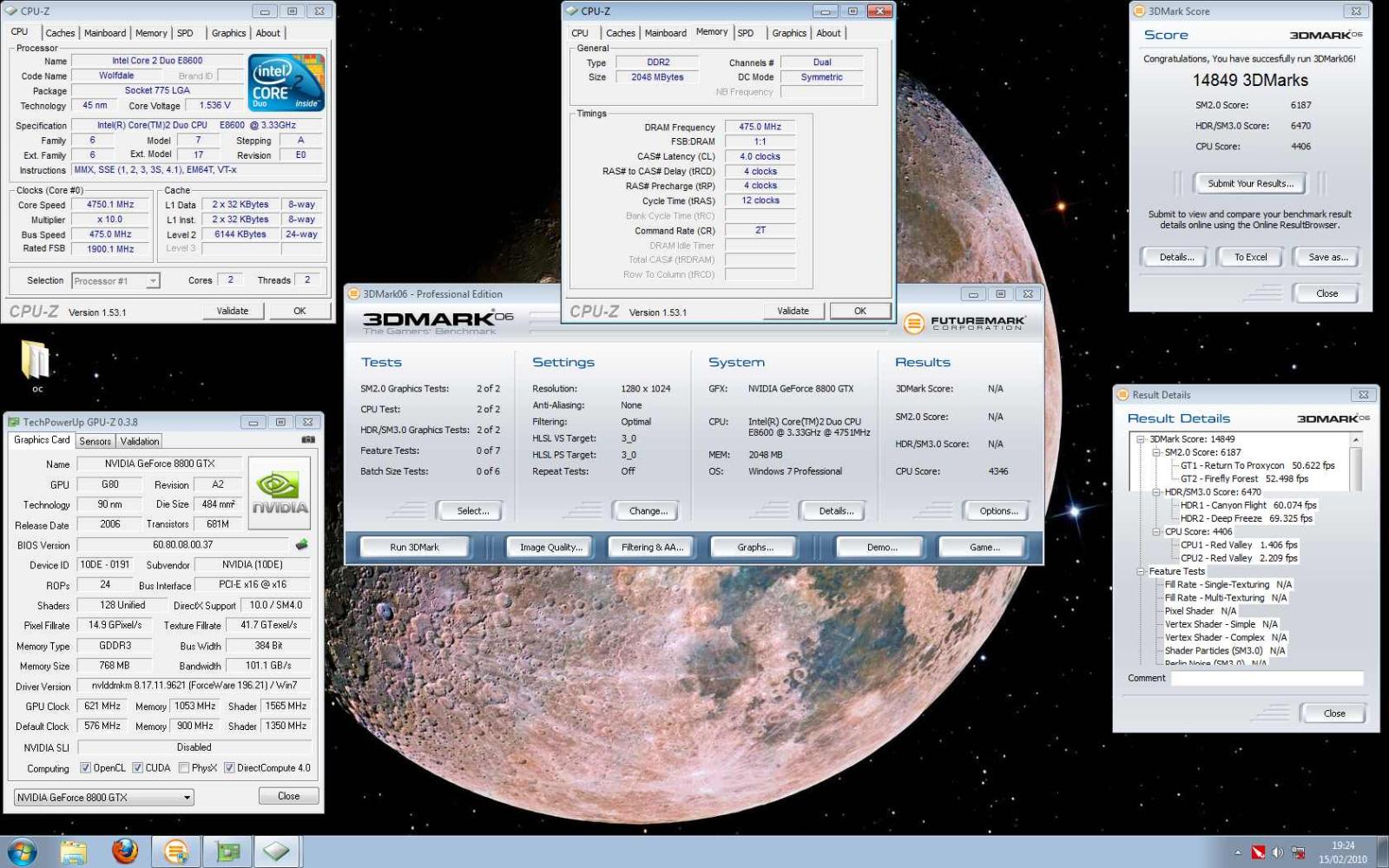Viewport: 1389px width, 868px height.
Task: Switch to Sensors tab in GPU-Z
Action: 95,441
